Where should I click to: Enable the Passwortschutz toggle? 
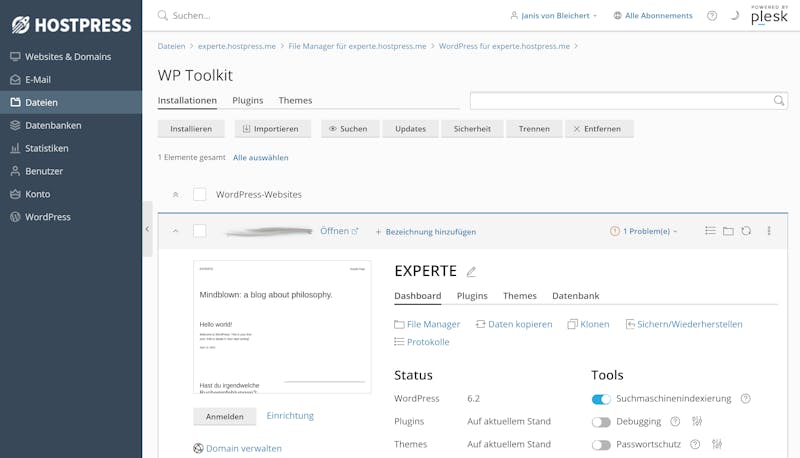[x=601, y=445]
